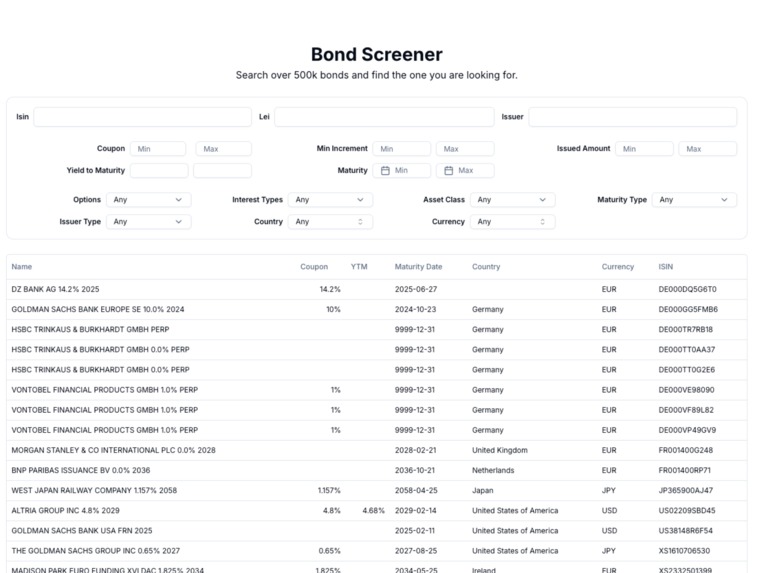Click the 14.2% coupon value
The width and height of the screenshot is (764, 573).
(330, 289)
